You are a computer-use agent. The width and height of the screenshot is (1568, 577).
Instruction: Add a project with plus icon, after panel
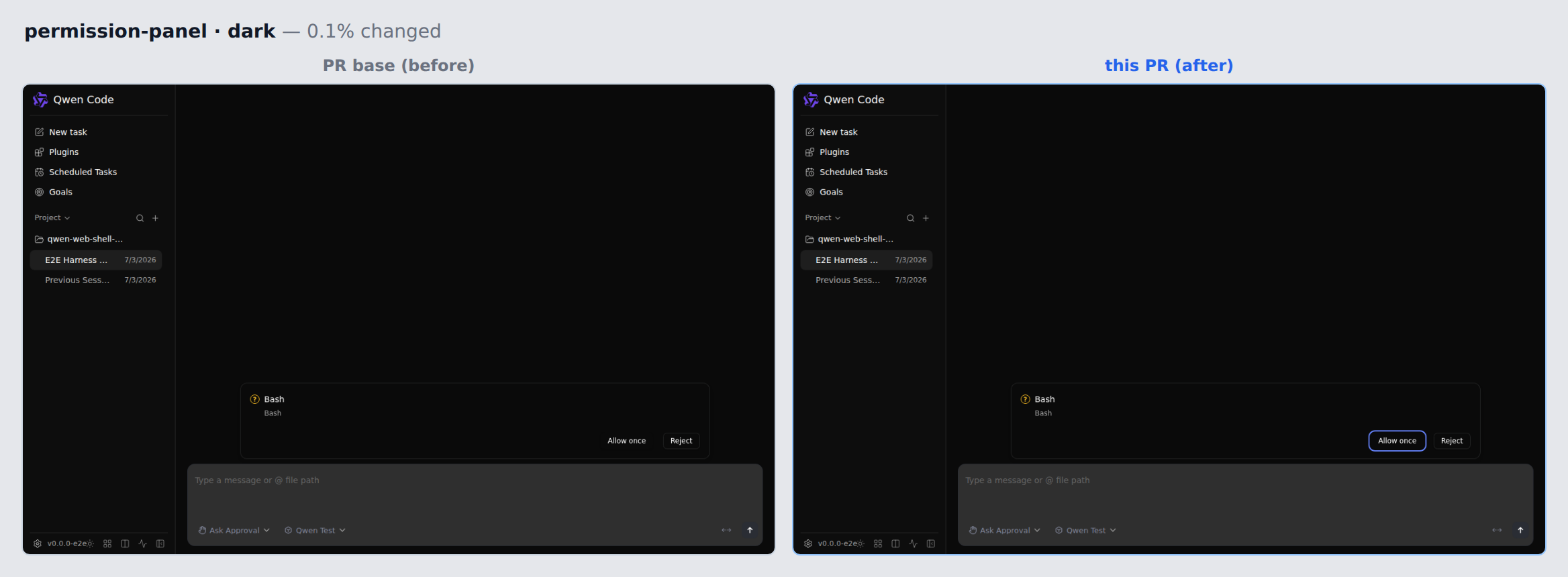coord(926,218)
